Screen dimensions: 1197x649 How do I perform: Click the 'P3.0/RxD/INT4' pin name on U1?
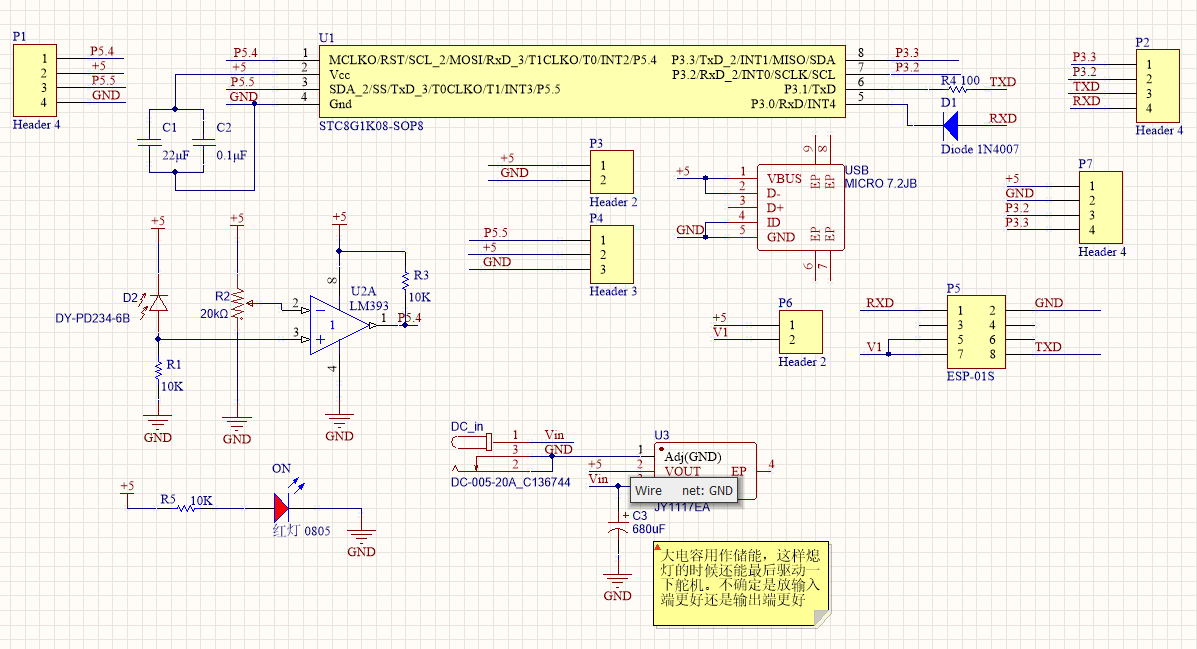tap(793, 104)
